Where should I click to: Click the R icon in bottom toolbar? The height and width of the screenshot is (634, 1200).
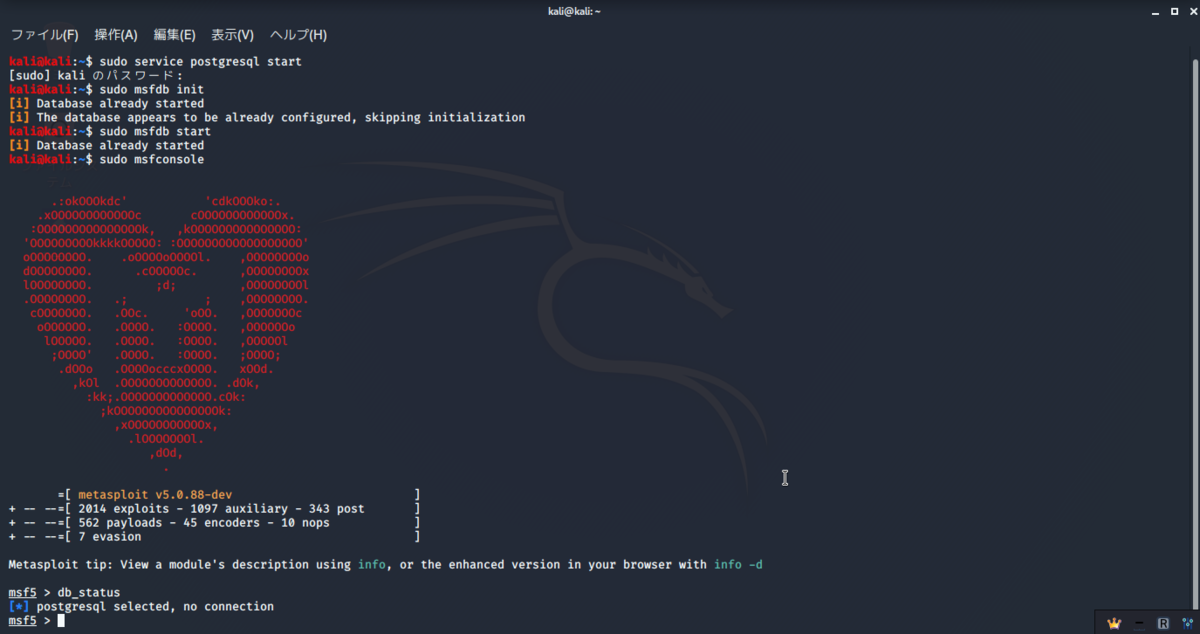pyautogui.click(x=1163, y=622)
